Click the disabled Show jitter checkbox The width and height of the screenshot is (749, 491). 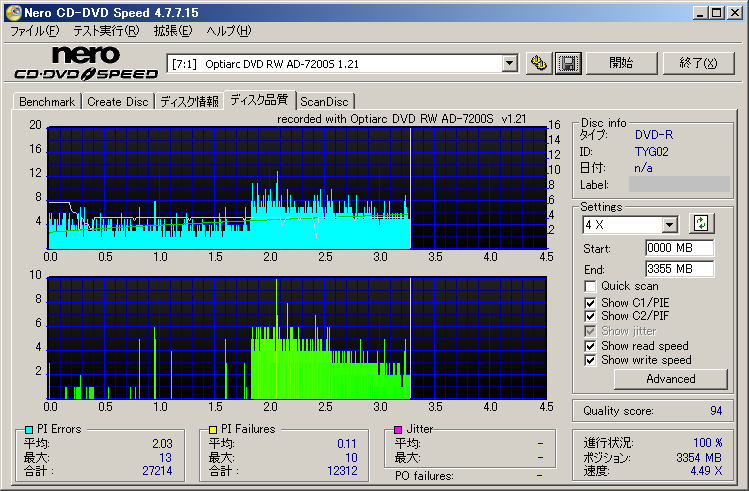click(x=590, y=331)
